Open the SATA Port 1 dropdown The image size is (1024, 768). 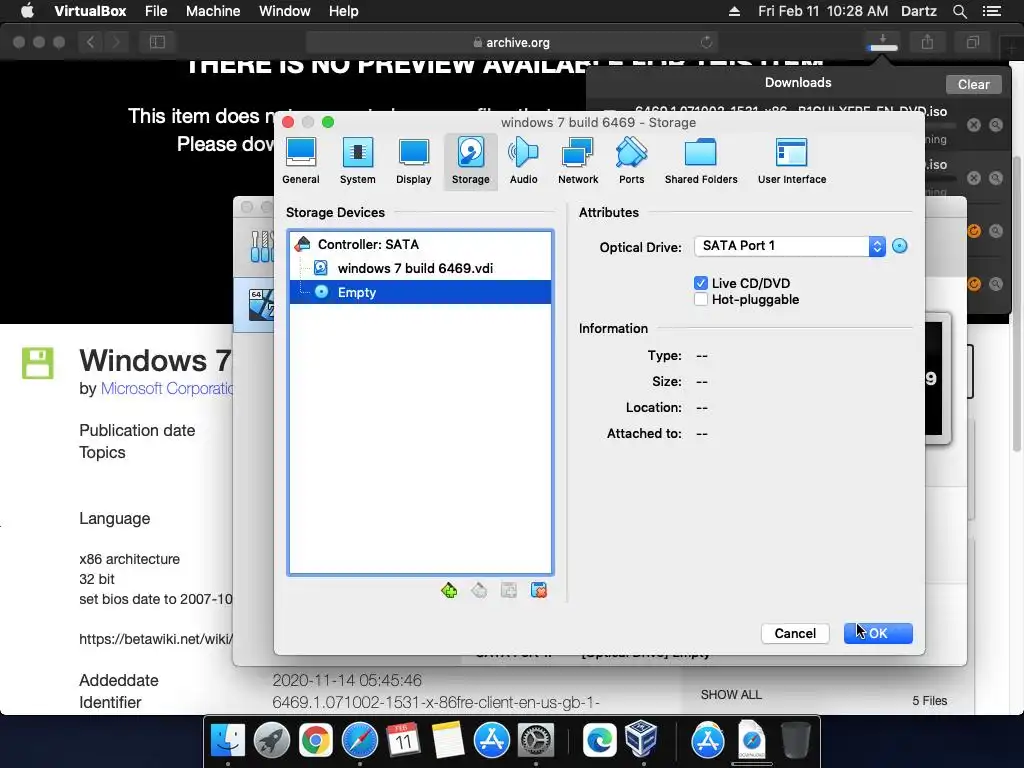[790, 246]
